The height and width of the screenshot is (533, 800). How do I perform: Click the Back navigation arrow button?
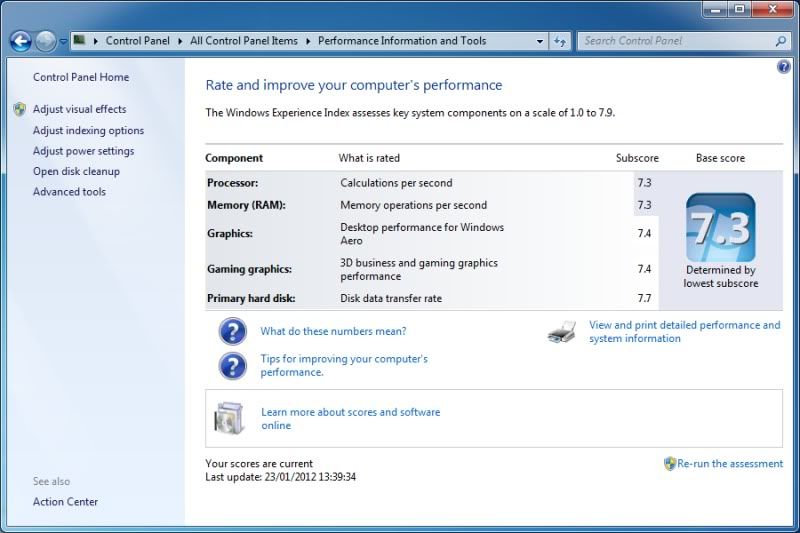tap(20, 41)
